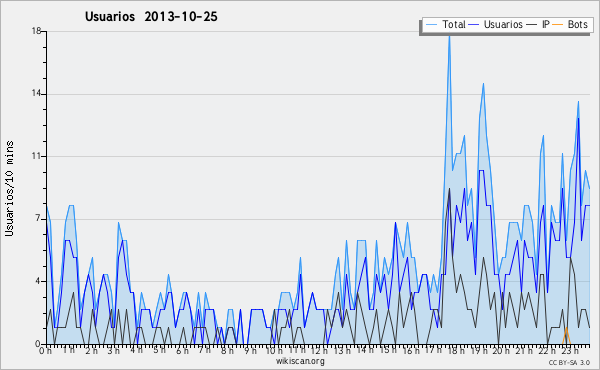The image size is (600, 370).
Task: Click the '7 h' x-axis label
Action: click(204, 350)
